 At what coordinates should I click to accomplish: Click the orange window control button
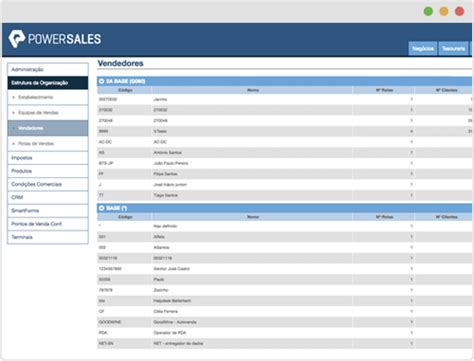point(444,11)
